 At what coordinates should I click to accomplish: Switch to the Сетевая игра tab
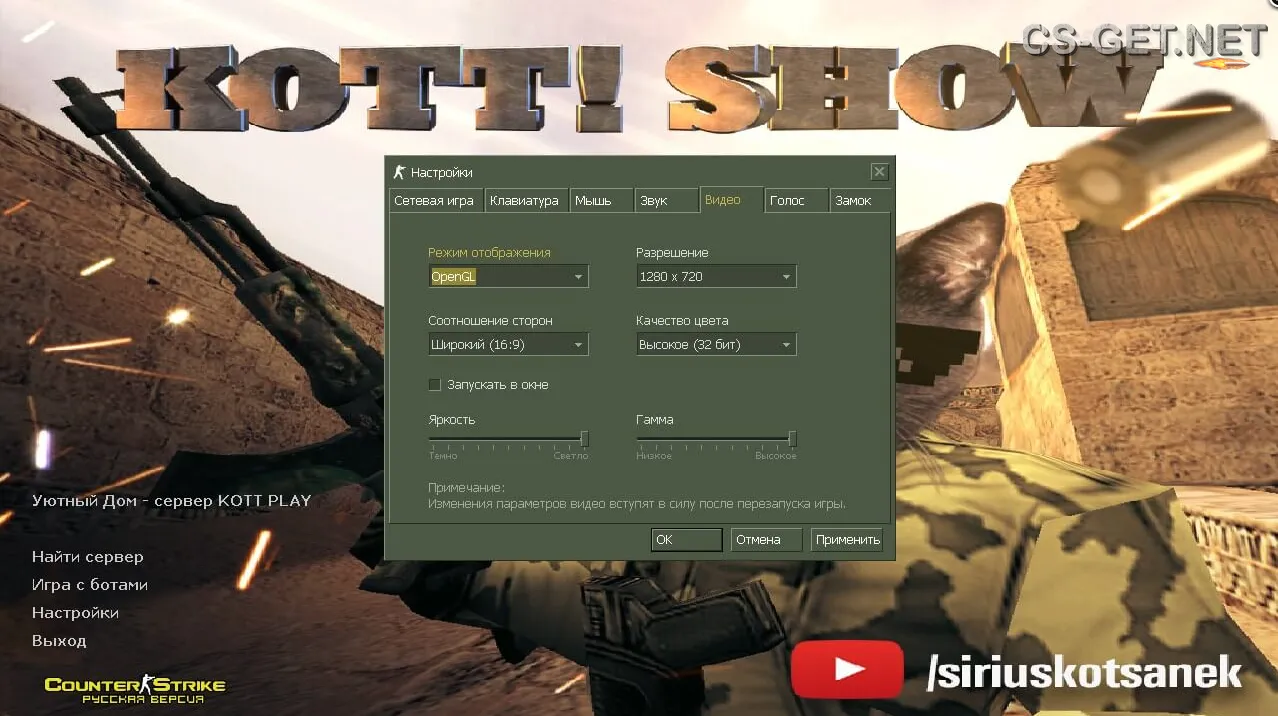[x=434, y=200]
